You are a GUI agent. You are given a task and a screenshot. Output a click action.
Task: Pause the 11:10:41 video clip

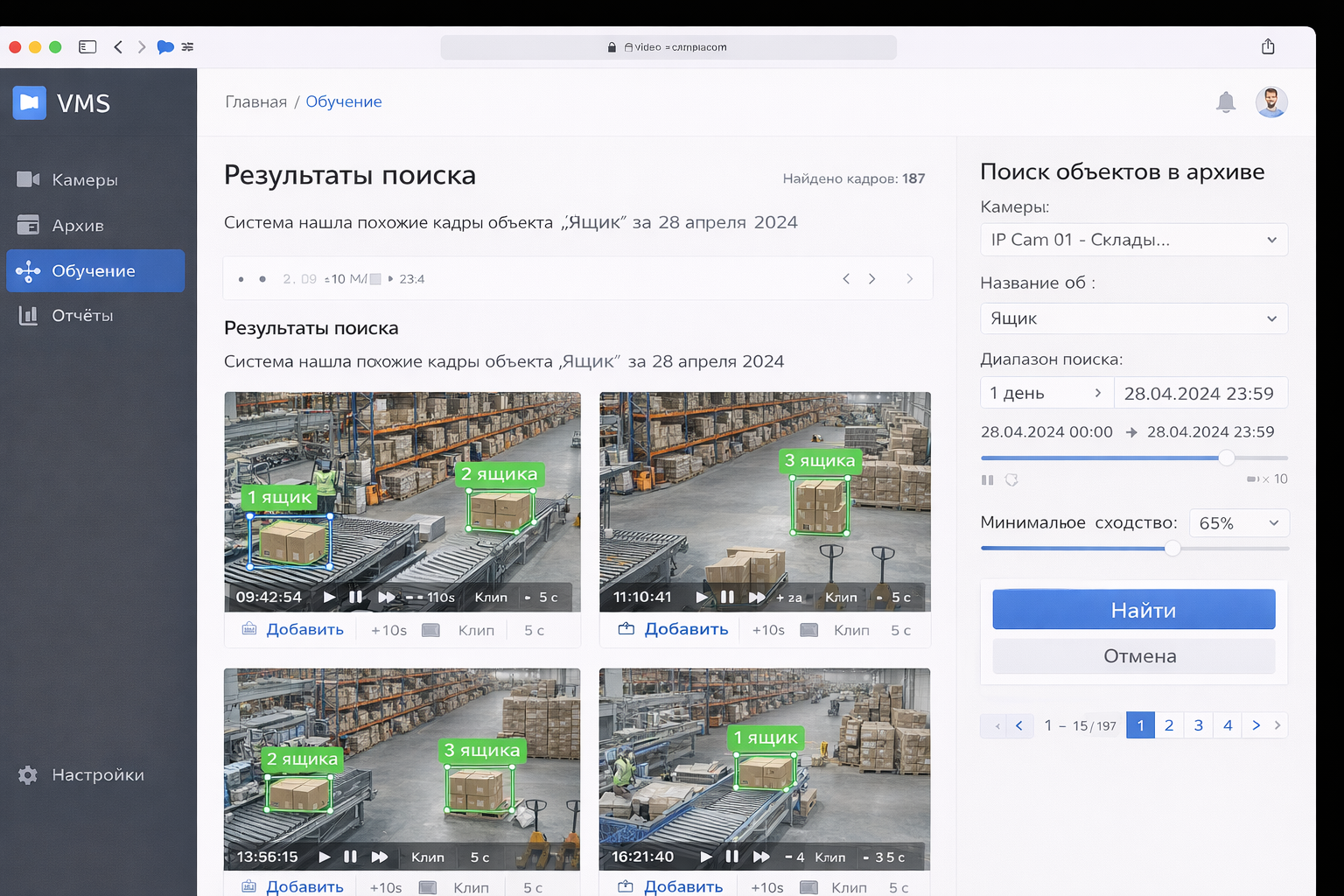click(x=727, y=597)
